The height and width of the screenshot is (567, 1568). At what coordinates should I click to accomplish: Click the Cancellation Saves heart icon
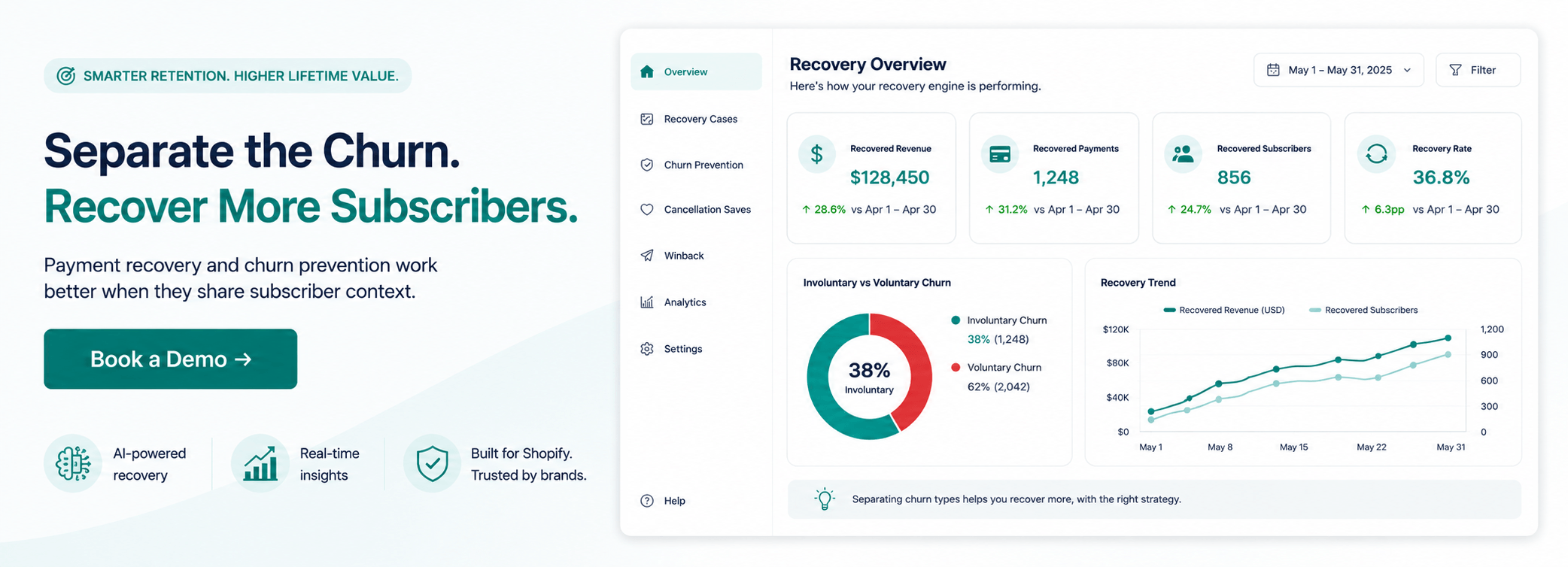tap(647, 210)
